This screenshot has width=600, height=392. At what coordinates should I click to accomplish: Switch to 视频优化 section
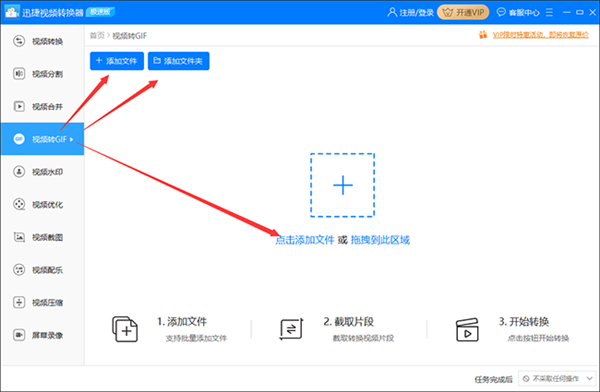42,204
